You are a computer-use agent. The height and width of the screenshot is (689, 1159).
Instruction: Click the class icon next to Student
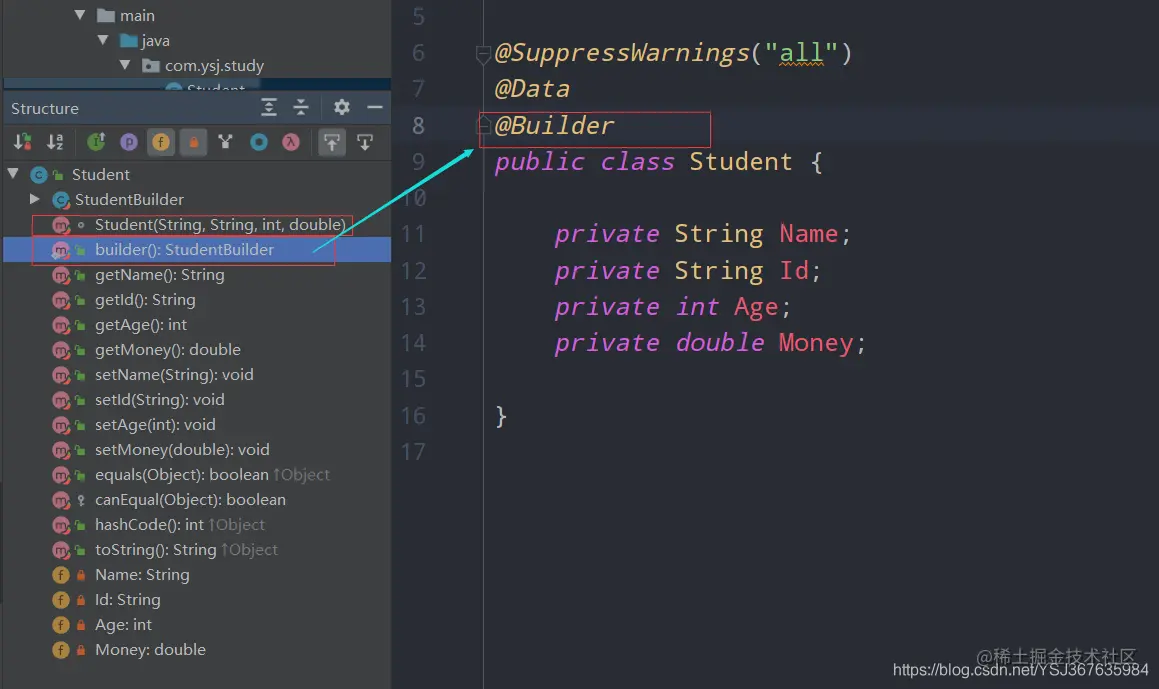coord(38,174)
